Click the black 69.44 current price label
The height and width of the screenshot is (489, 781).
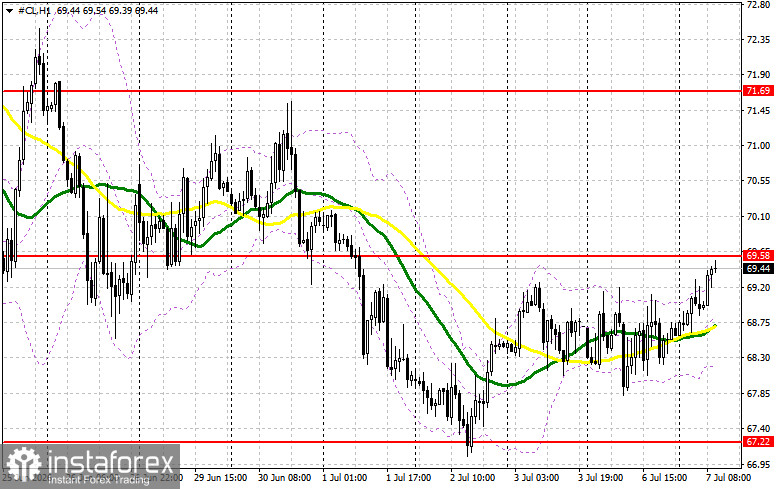click(759, 269)
